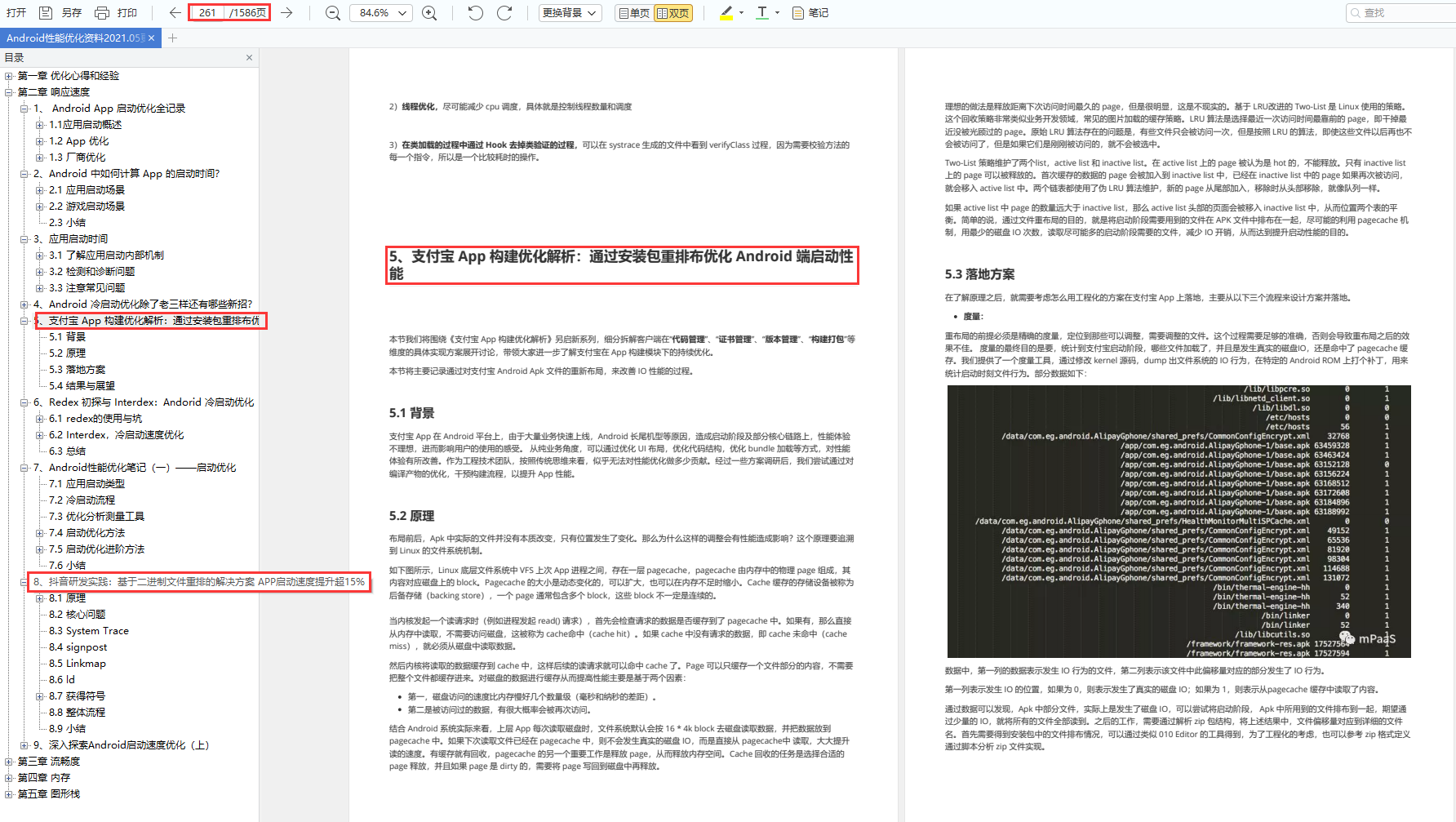The image size is (1456, 822).
Task: Switch to 双页 double page view
Action: pos(673,13)
